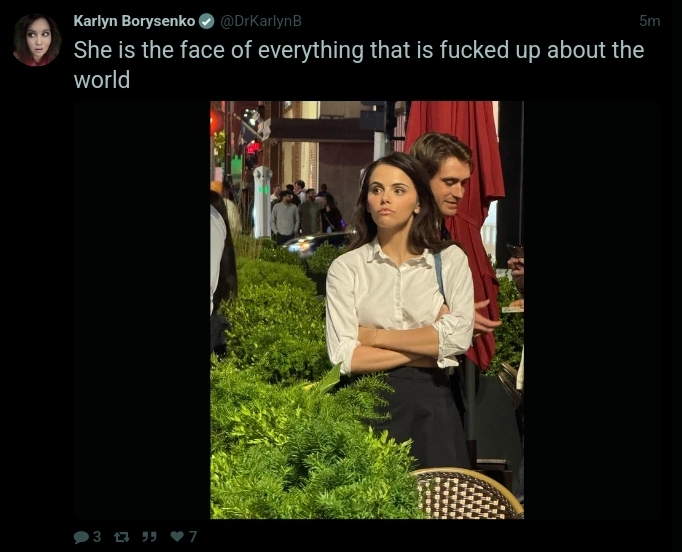Like the tweet with the heart icon
The image size is (682, 552).
[x=177, y=536]
